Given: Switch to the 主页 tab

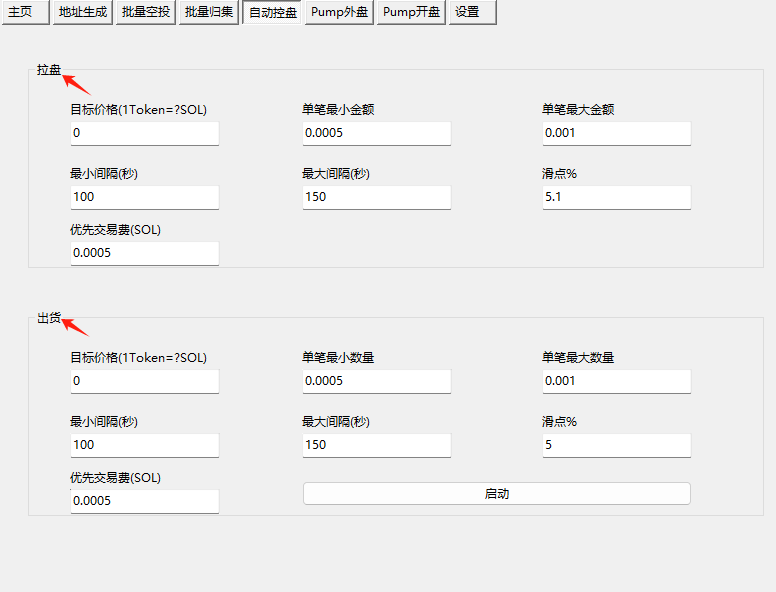Looking at the screenshot, I should coord(26,12).
